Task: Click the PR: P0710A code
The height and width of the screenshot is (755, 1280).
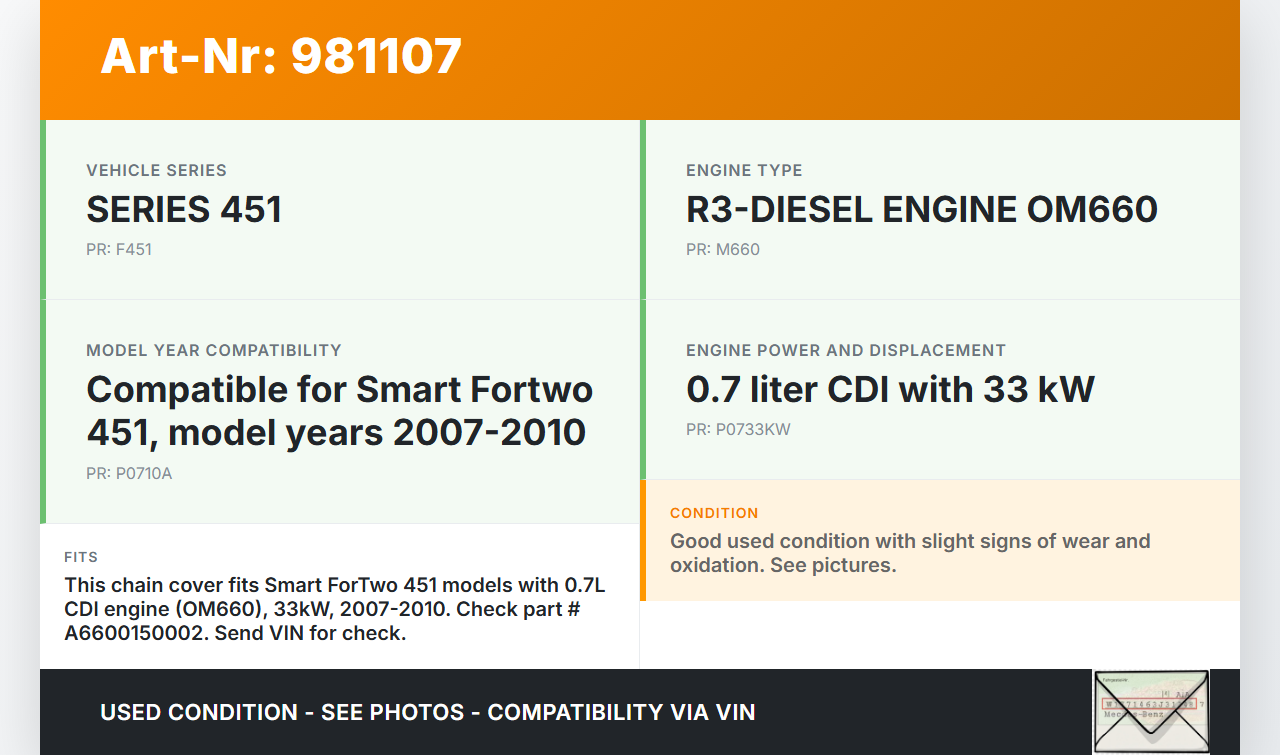Action: (x=129, y=473)
